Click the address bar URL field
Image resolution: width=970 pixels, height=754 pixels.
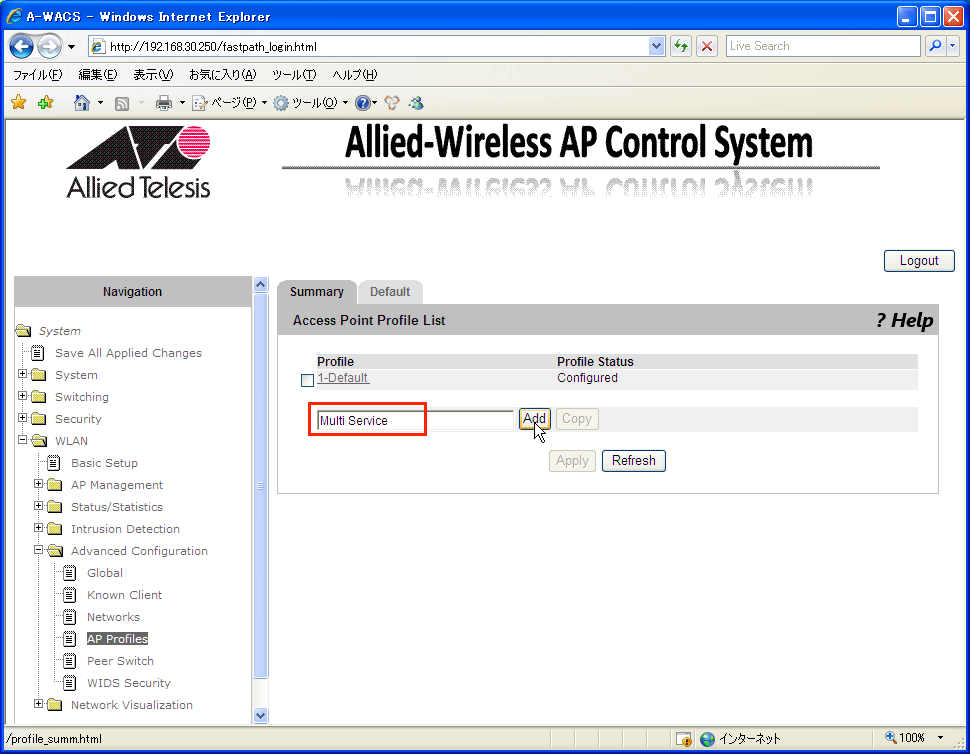pyautogui.click(x=377, y=46)
